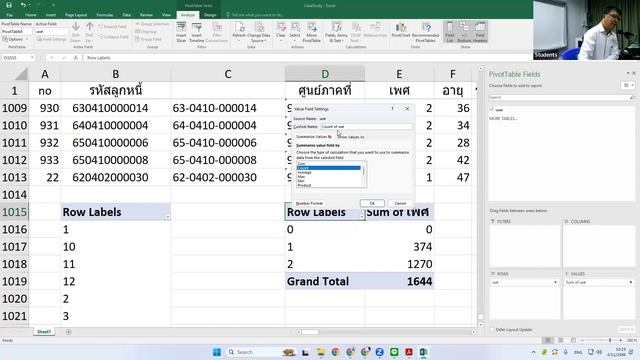Switch to Show Values As tab in dialog
This screenshot has width=640, height=360.
[351, 137]
